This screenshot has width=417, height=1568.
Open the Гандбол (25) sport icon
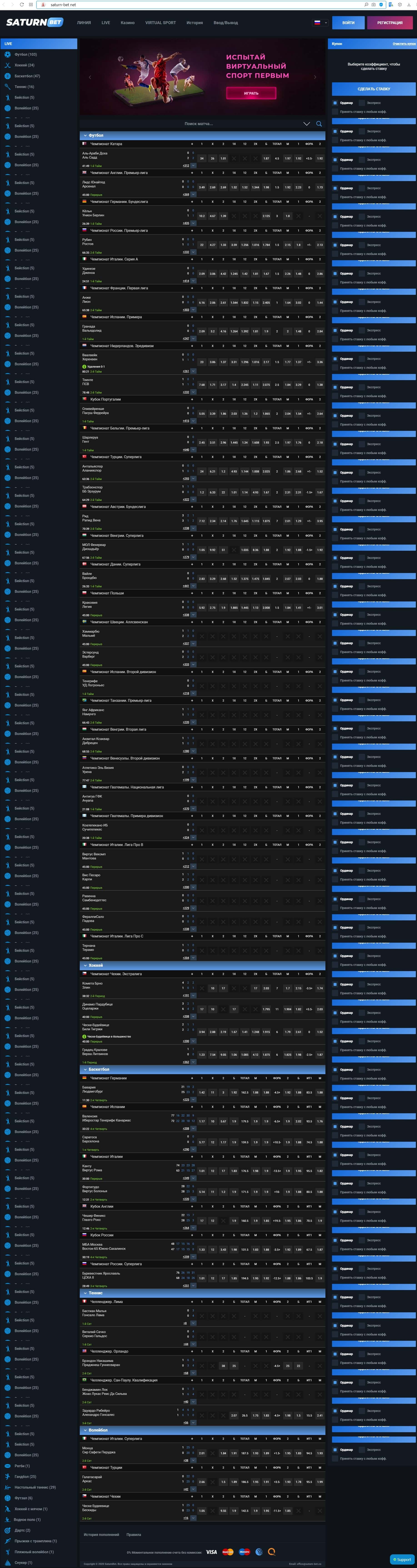pos(7,1477)
